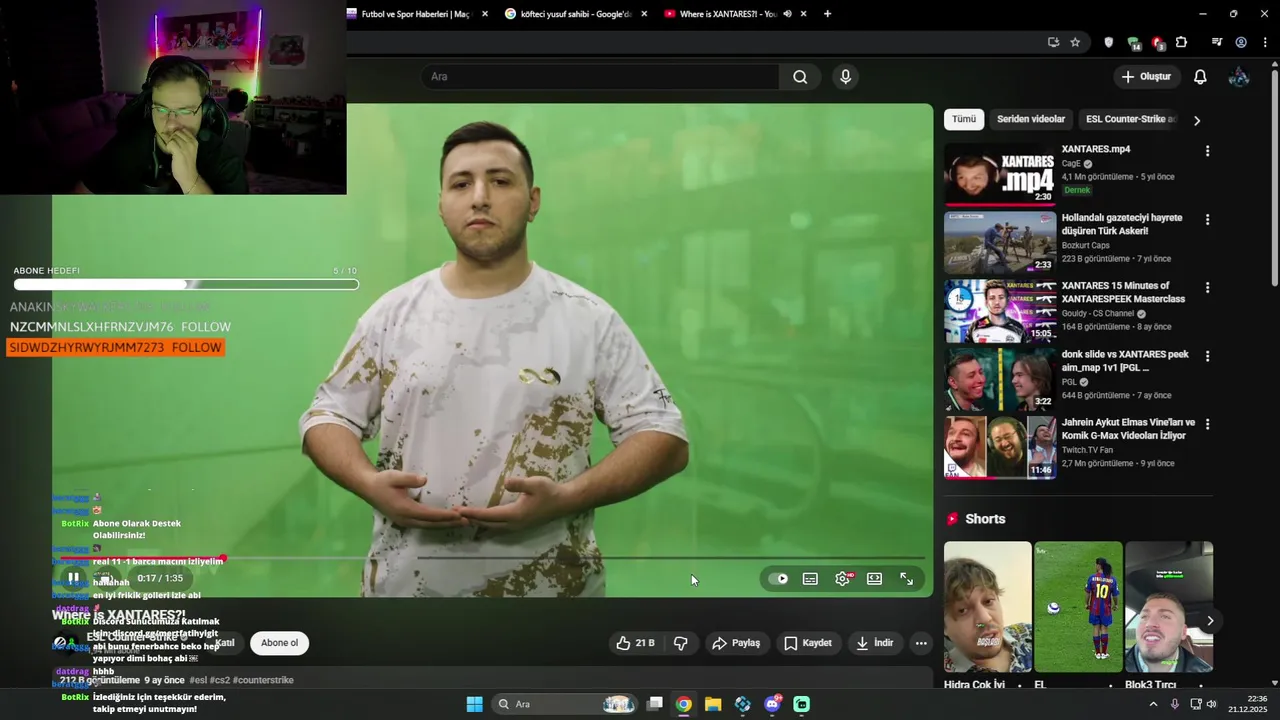Screen dimensions: 1280x720
Task: Open options for XANTARES 15 Minutes video
Action: tap(1207, 287)
